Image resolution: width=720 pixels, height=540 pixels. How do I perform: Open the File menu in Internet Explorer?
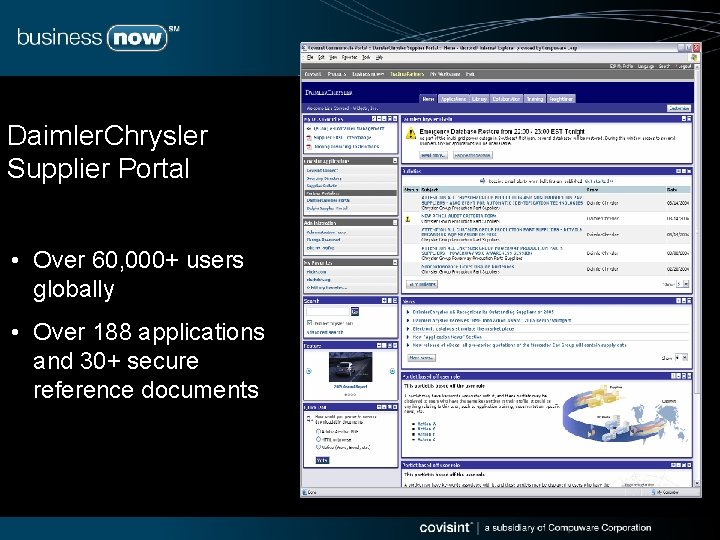[310, 57]
